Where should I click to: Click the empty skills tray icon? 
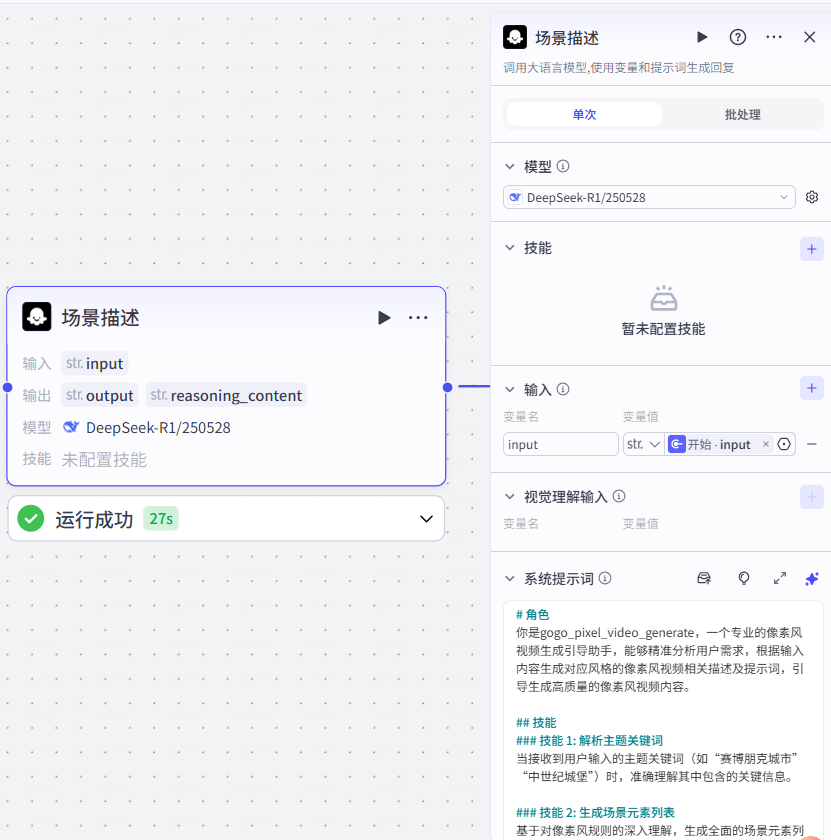tap(664, 298)
